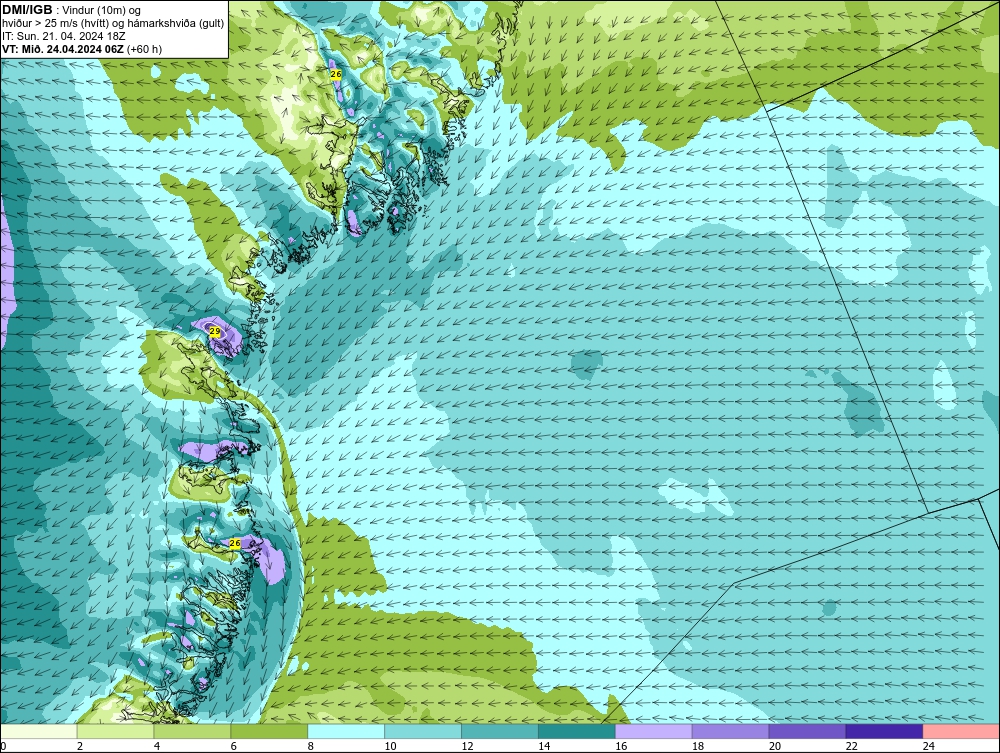Click the legend value '22'

pyautogui.click(x=851, y=746)
